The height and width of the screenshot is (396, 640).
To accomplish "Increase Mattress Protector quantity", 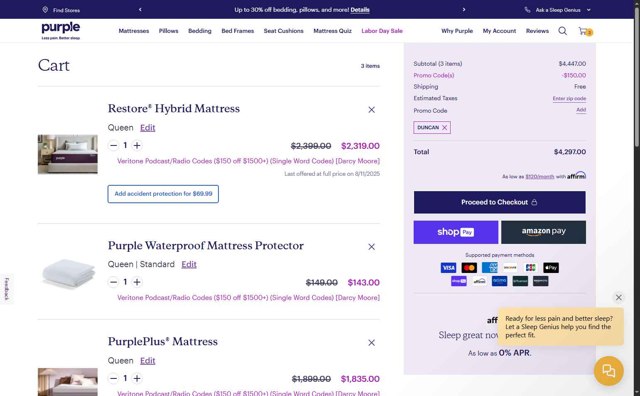I will pyautogui.click(x=137, y=282).
